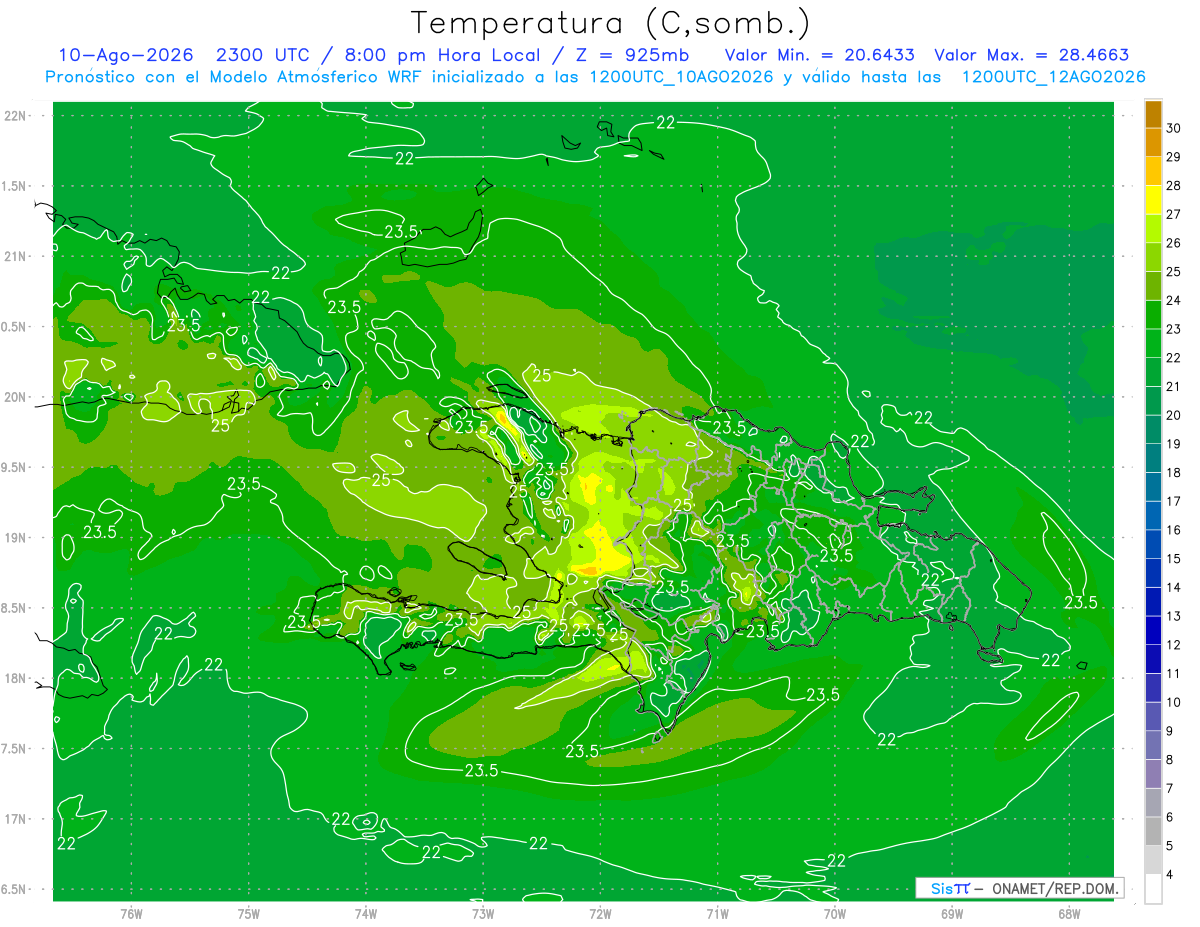Click the colorbar legend label "28"
This screenshot has height=927, width=1200.
1174,185
